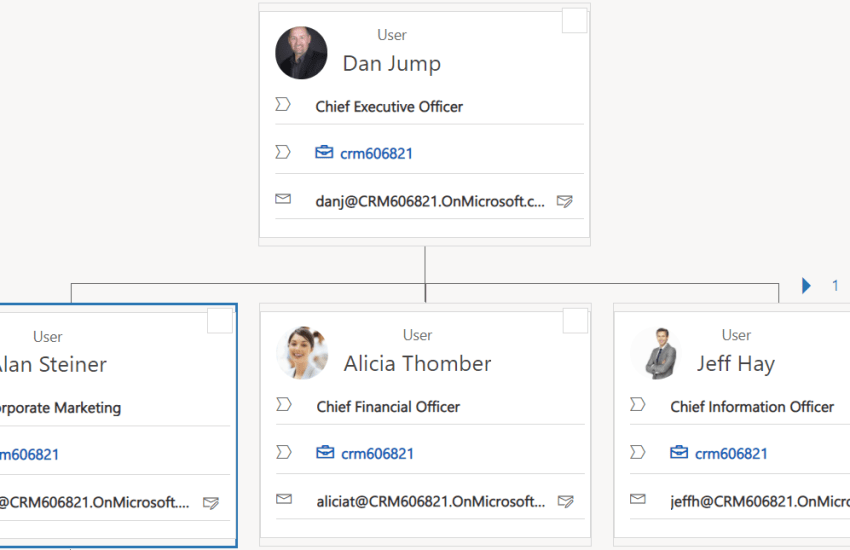
Task: Click Alicia Thomber's profile picture
Action: [x=302, y=352]
